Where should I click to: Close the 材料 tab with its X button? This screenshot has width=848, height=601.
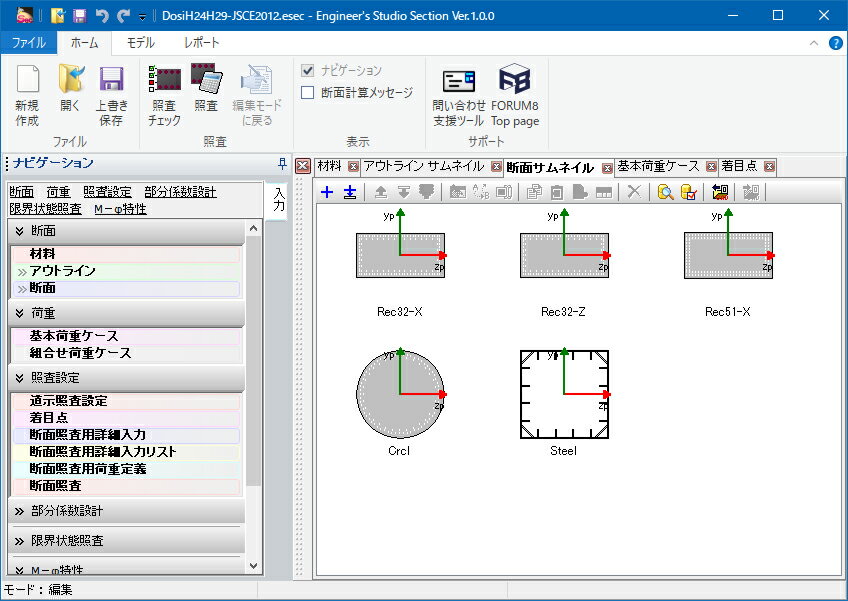[x=353, y=167]
